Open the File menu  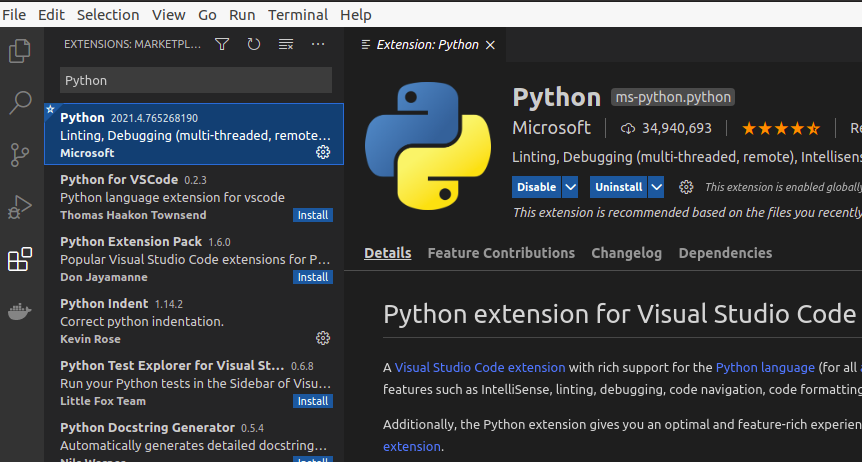pyautogui.click(x=14, y=15)
